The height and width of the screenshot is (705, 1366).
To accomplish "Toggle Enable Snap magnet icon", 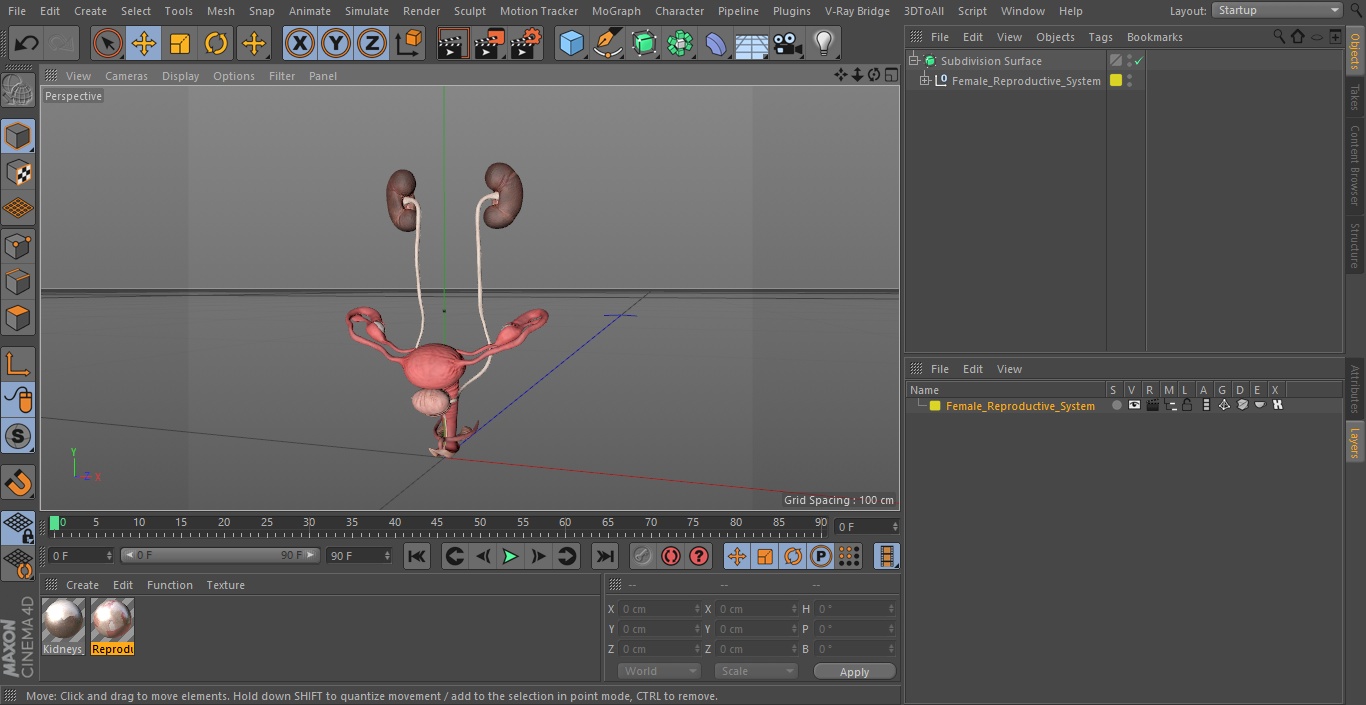I will 18,483.
